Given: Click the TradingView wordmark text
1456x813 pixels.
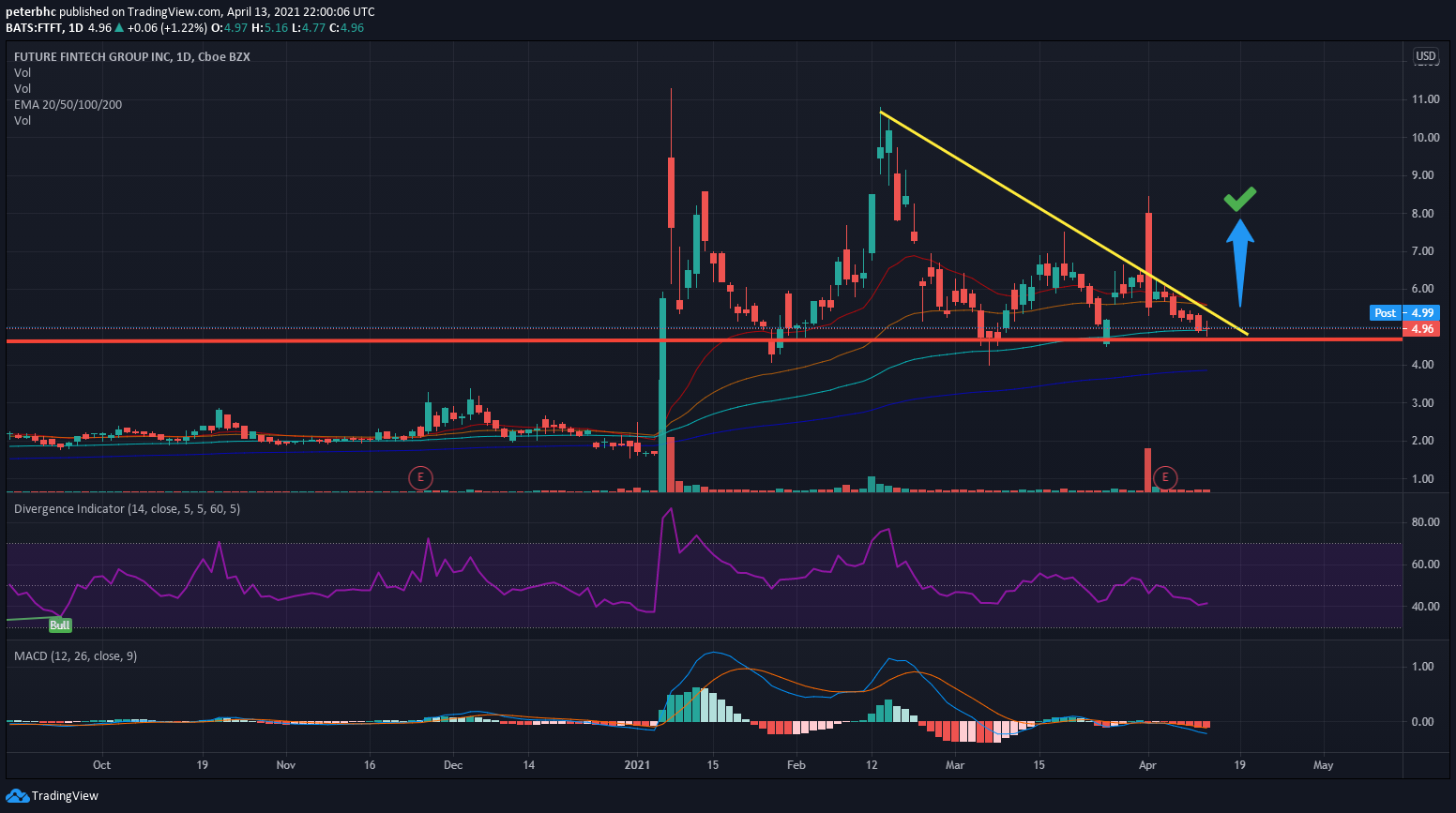Looking at the screenshot, I should point(65,796).
